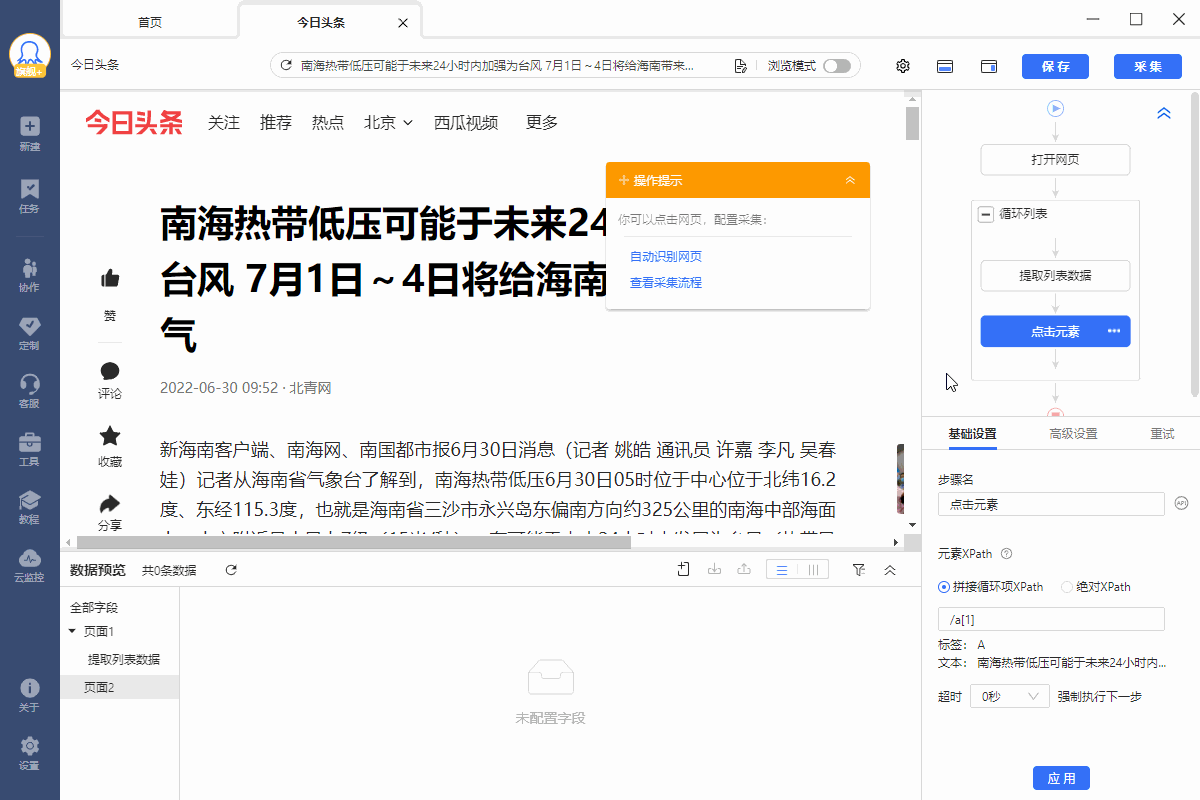Reload the page via address bar refresh icon
The width and height of the screenshot is (1200, 800).
286,66
